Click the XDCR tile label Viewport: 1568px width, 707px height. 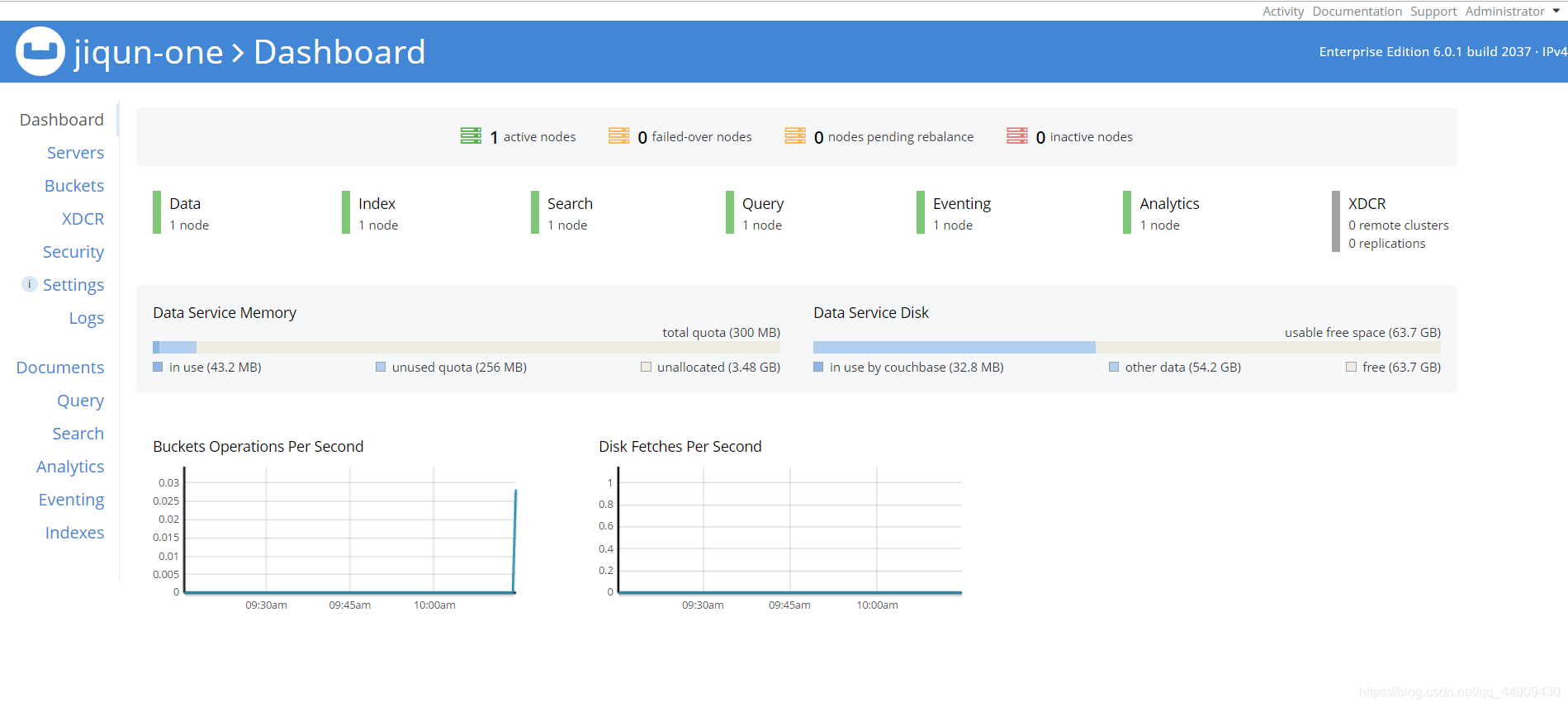(1367, 203)
